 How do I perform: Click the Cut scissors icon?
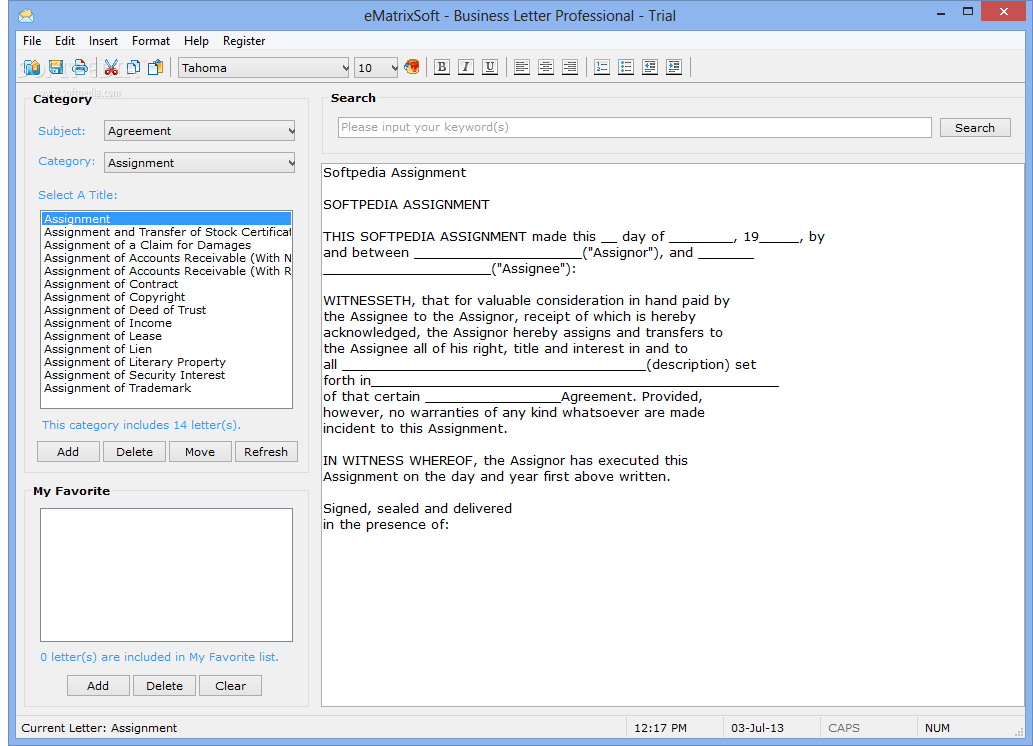coord(111,67)
